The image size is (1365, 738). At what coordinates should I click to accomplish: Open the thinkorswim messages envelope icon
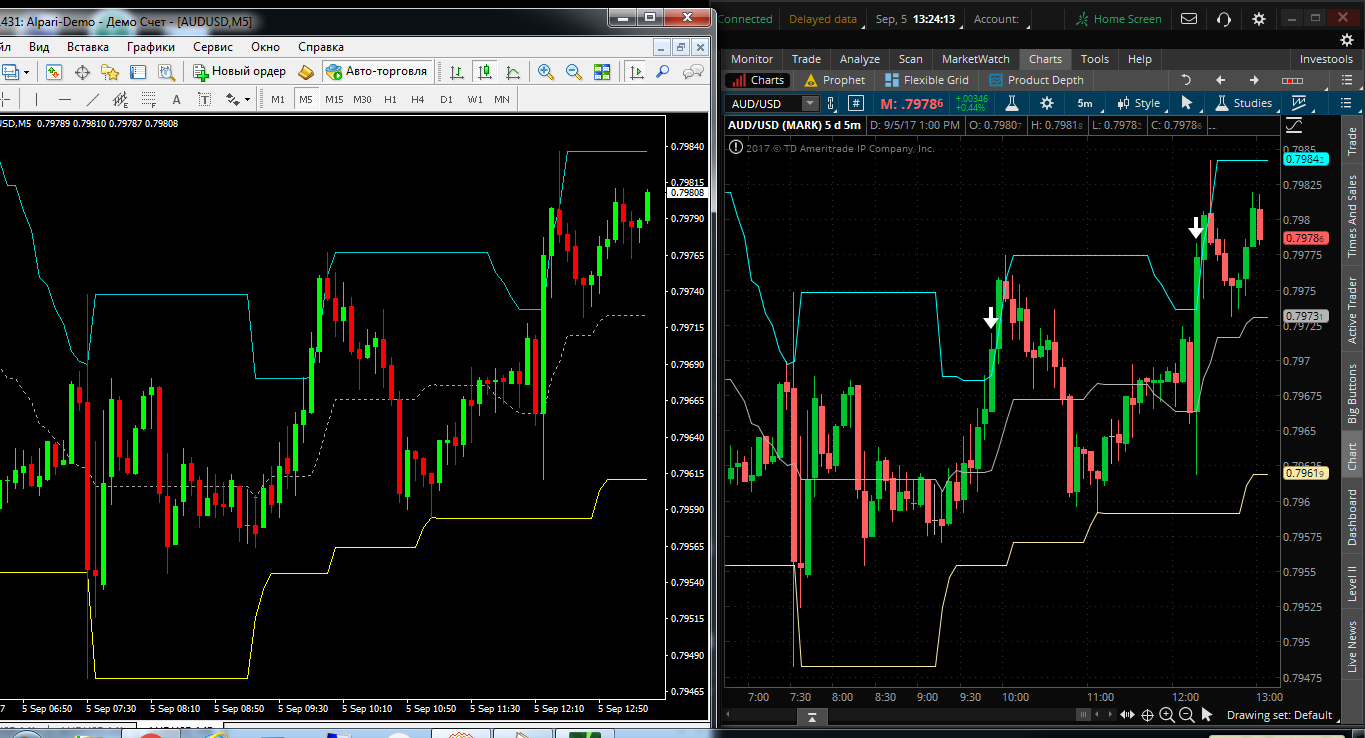pos(1189,19)
